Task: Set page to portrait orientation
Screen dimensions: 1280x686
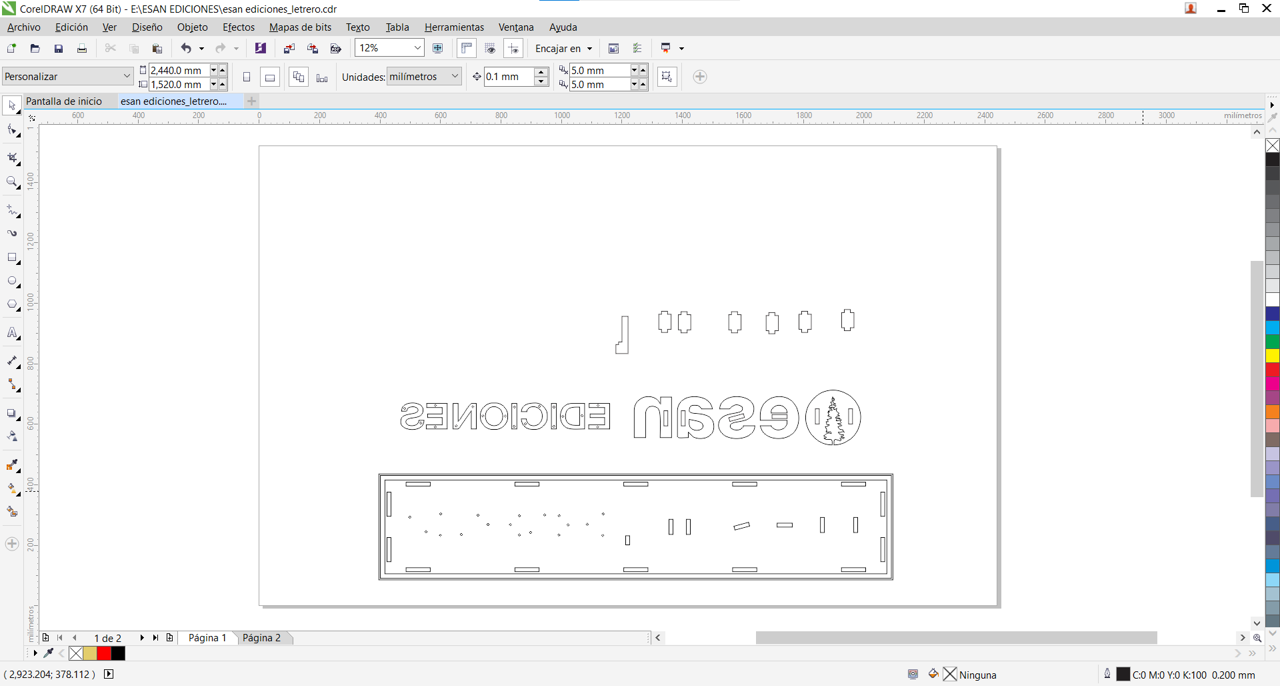Action: pos(247,77)
